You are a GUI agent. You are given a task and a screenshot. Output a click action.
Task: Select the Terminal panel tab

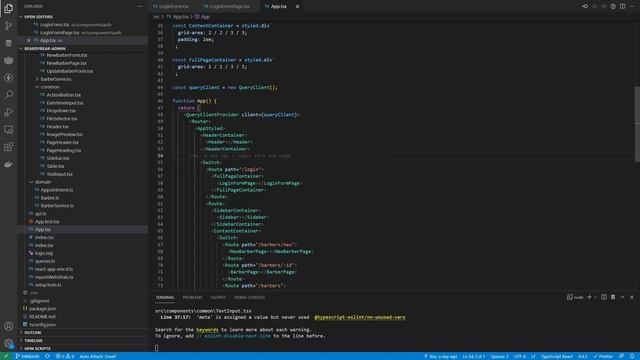[165, 298]
